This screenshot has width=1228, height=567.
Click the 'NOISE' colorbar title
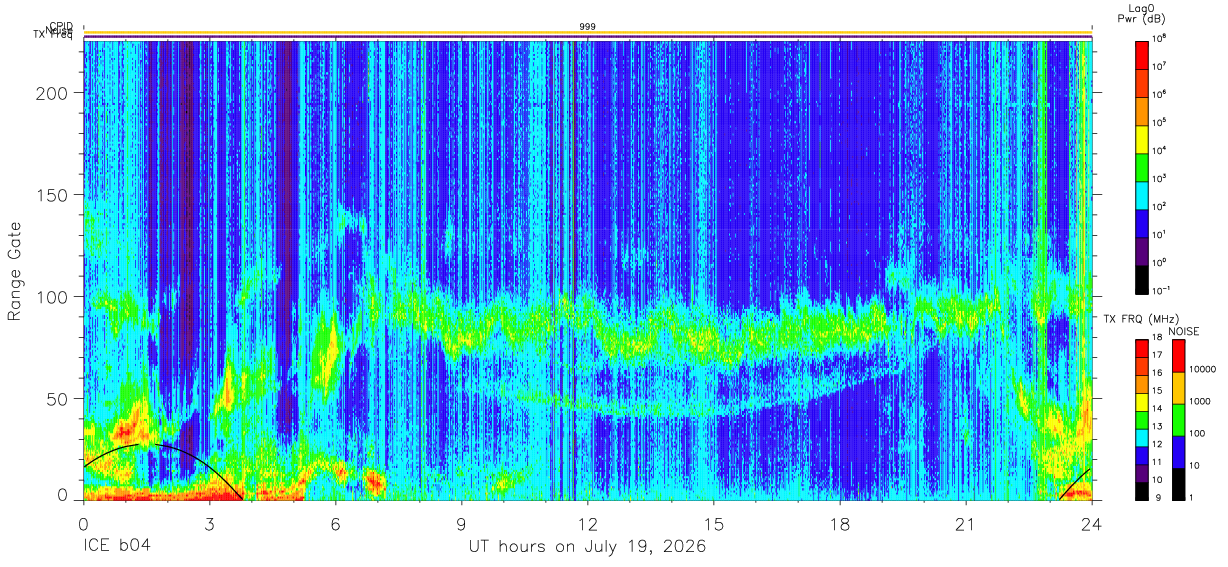click(x=1186, y=330)
